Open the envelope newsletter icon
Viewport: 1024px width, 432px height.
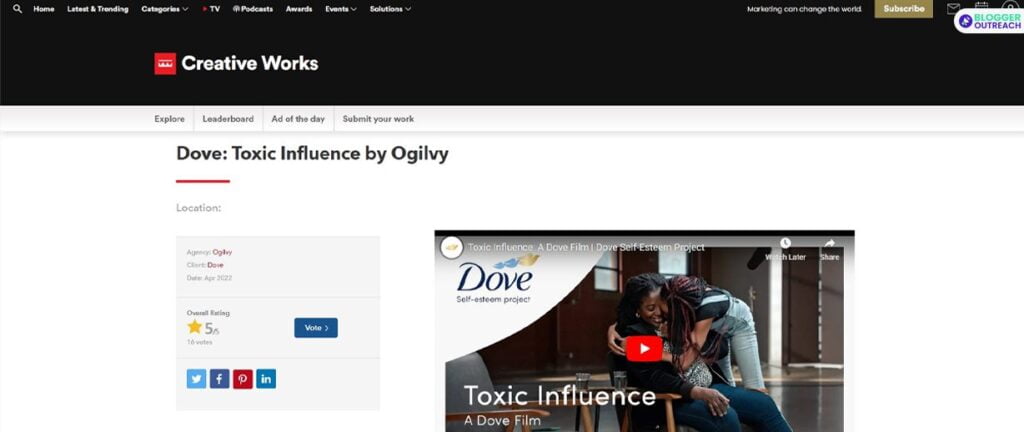[x=954, y=8]
